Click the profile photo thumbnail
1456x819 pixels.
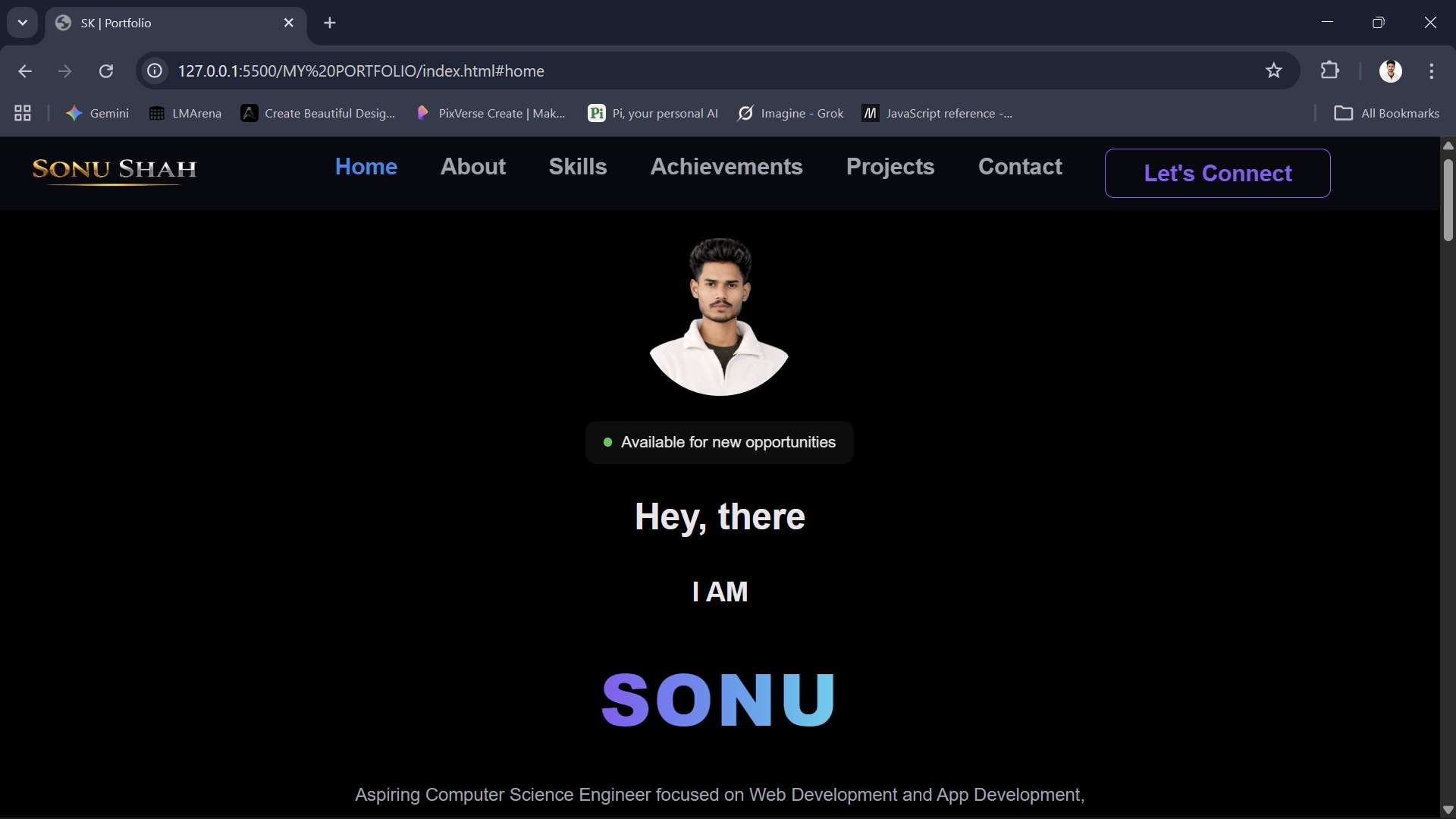[719, 317]
